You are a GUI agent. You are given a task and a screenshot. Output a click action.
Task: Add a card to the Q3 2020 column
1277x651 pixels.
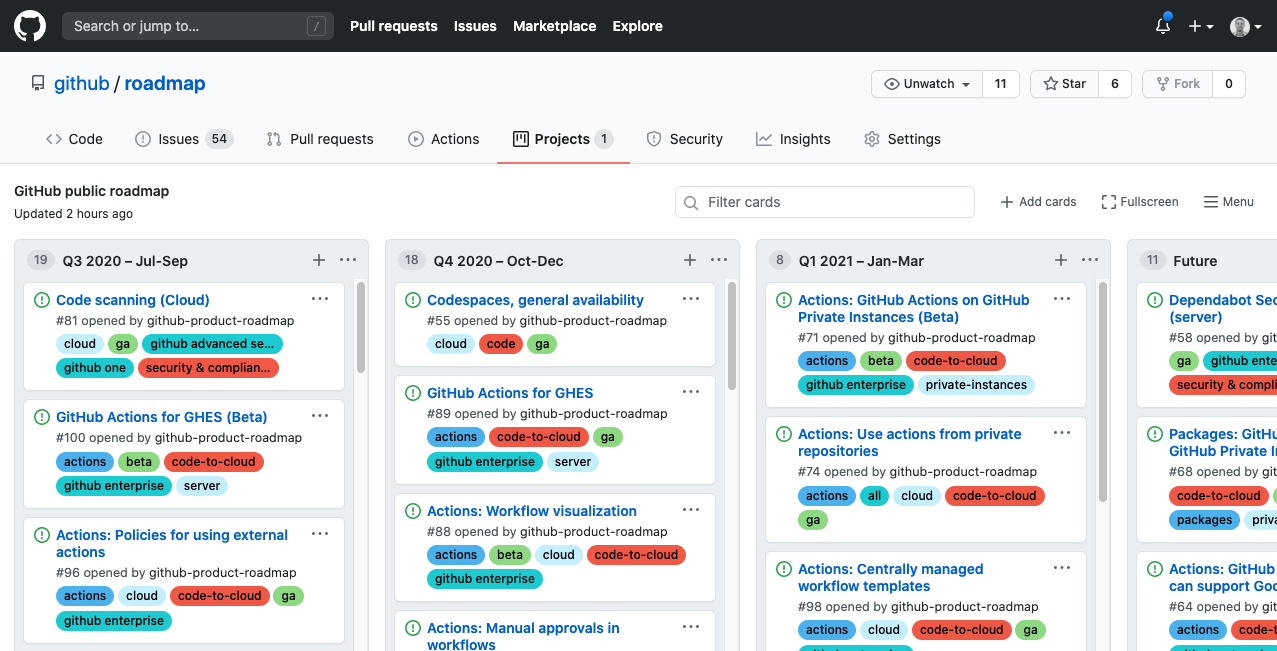(x=318, y=260)
